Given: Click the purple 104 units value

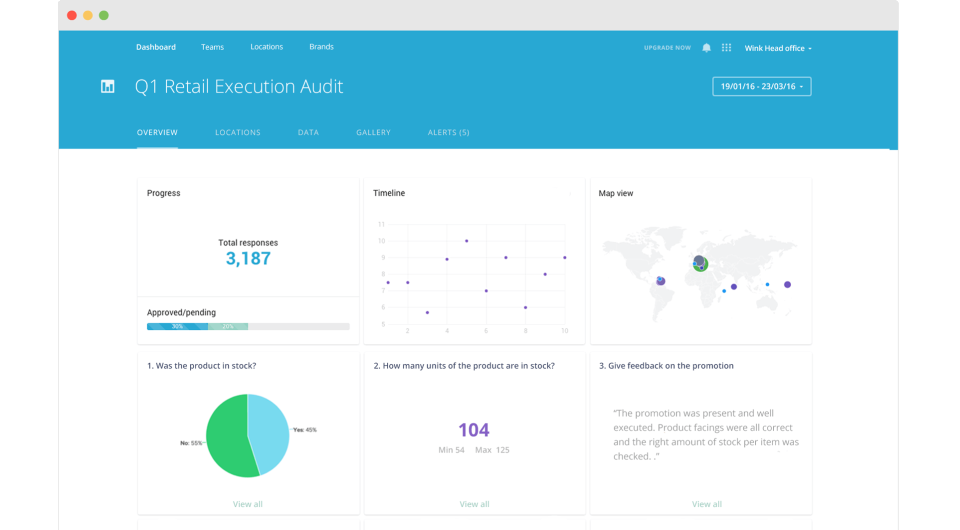Looking at the screenshot, I should click(x=474, y=430).
